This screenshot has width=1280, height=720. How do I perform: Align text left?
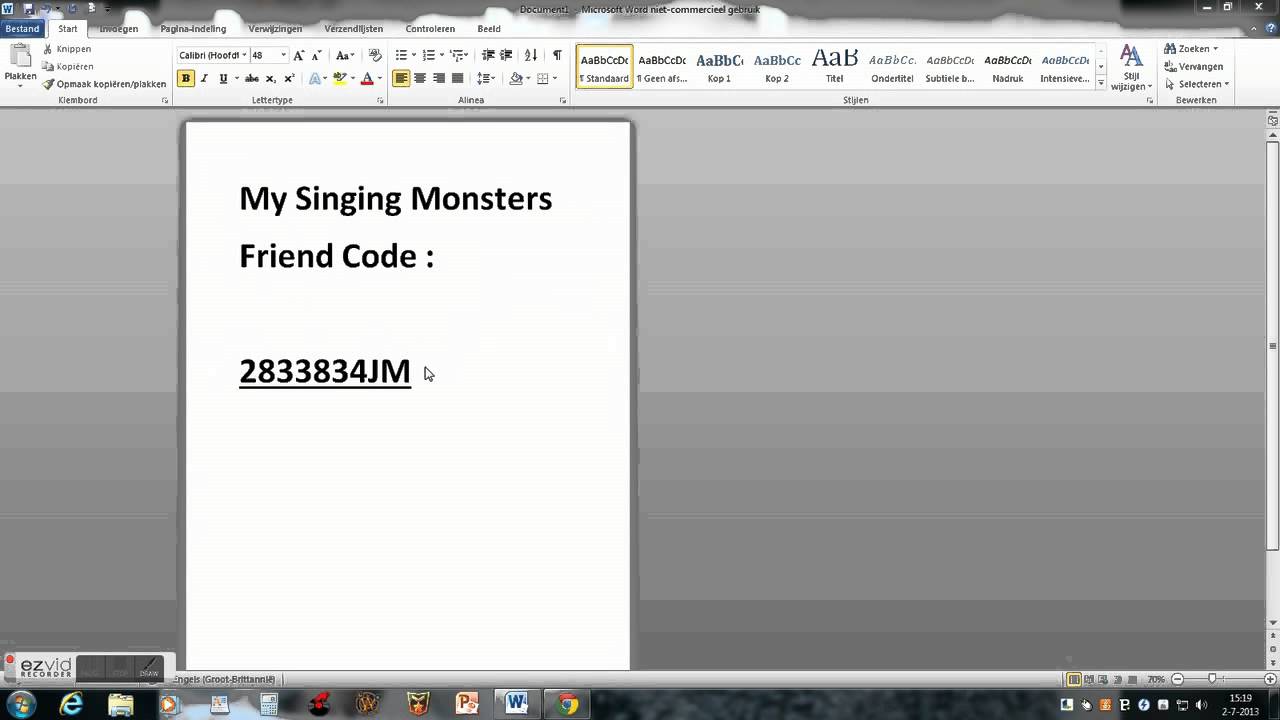(x=401, y=79)
